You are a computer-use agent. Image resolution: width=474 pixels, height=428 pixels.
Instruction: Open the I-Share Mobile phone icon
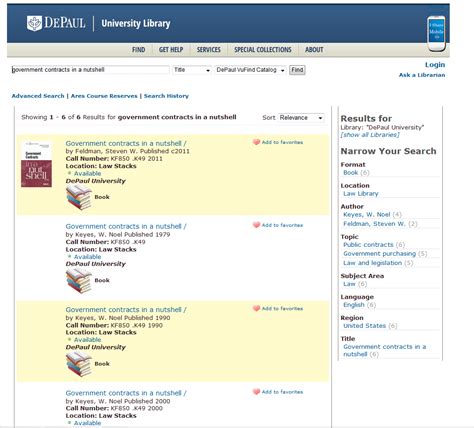click(436, 34)
